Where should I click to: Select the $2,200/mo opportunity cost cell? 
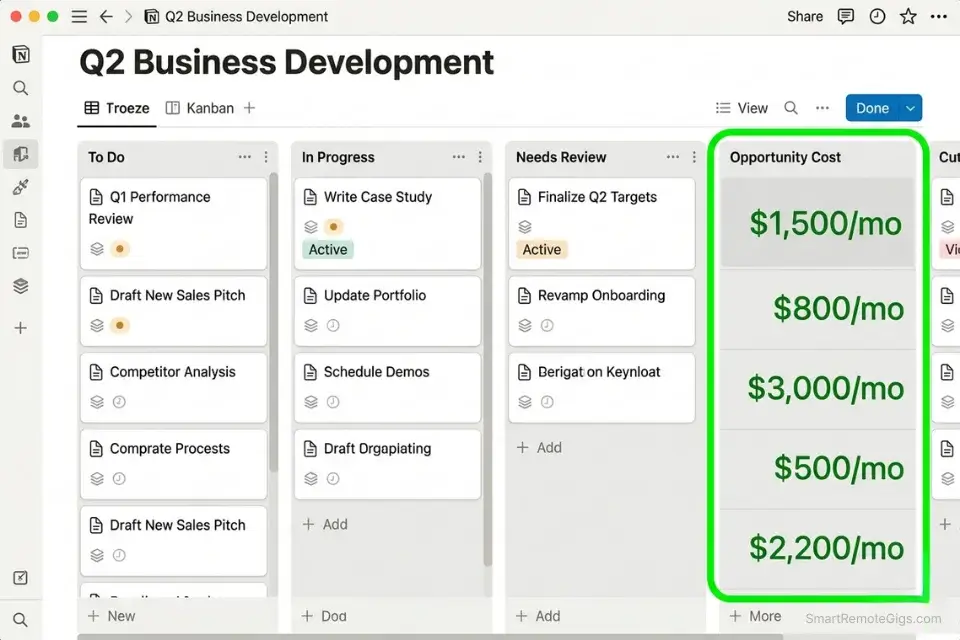(x=817, y=548)
